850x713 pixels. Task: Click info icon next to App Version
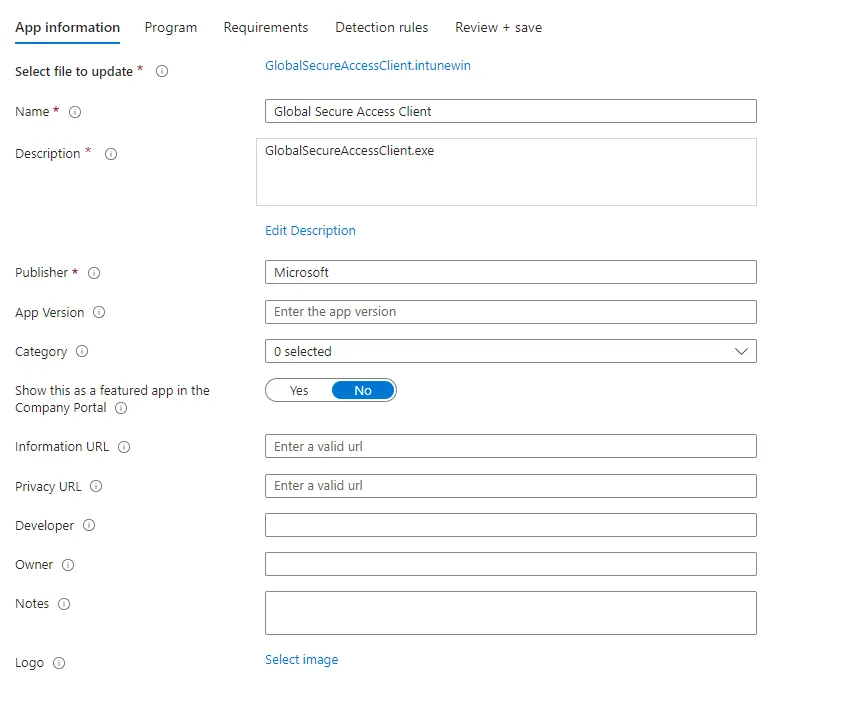(99, 312)
